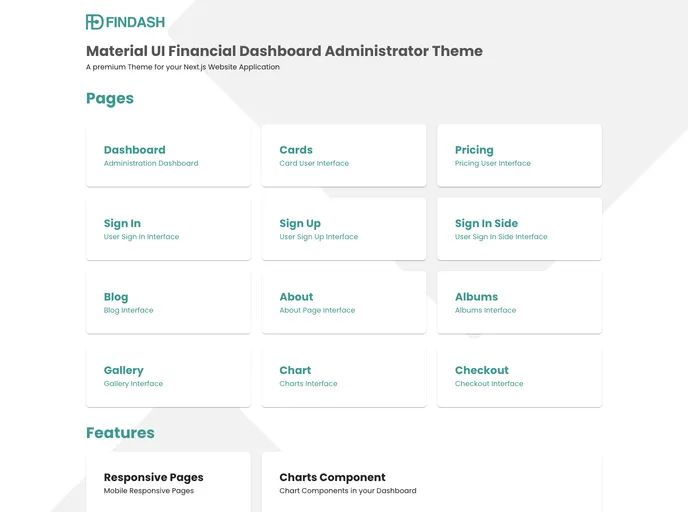Open the Gallery interface page
688x512 pixels.
click(x=168, y=376)
